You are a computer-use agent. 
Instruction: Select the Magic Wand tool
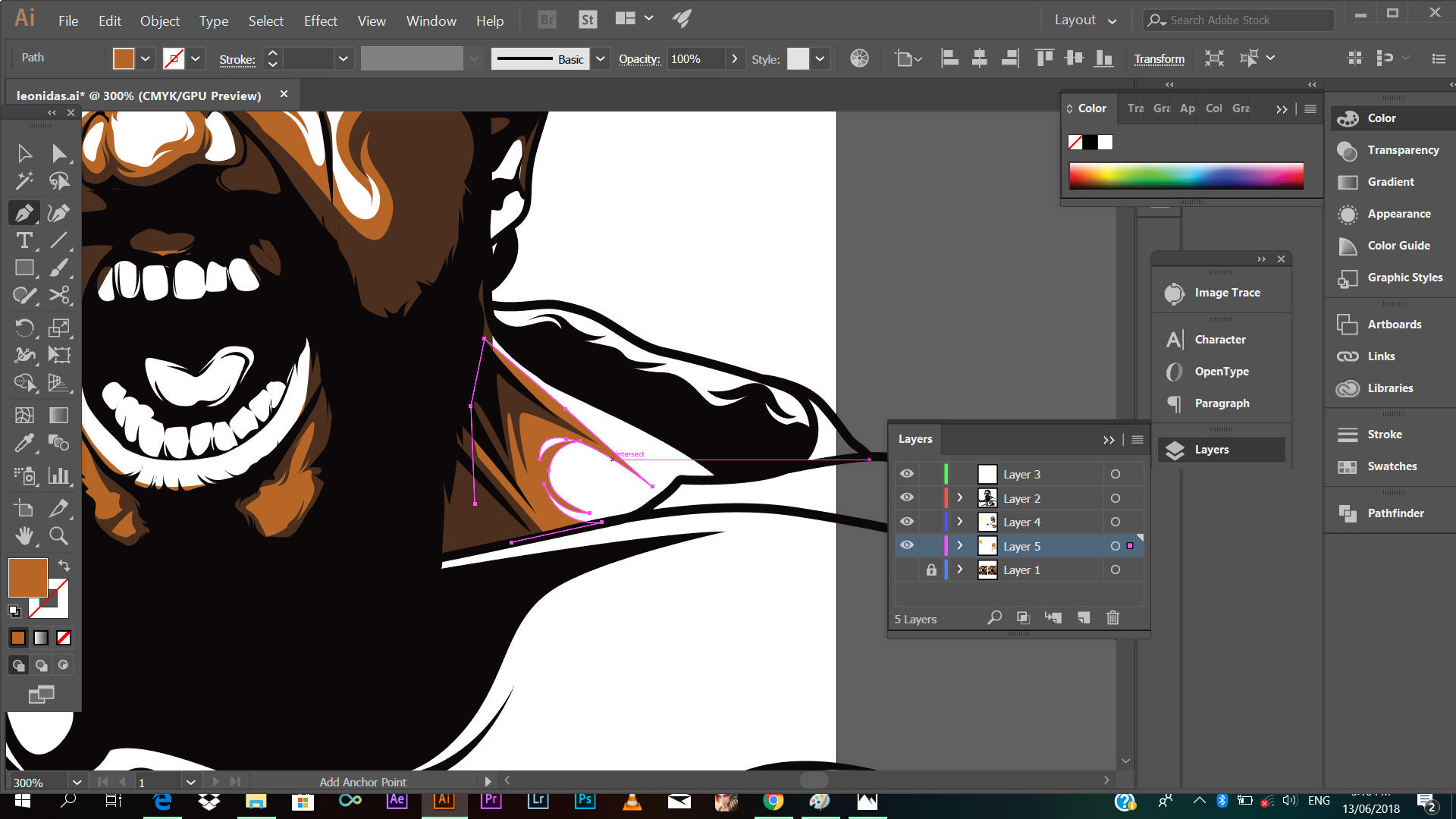pyautogui.click(x=24, y=180)
